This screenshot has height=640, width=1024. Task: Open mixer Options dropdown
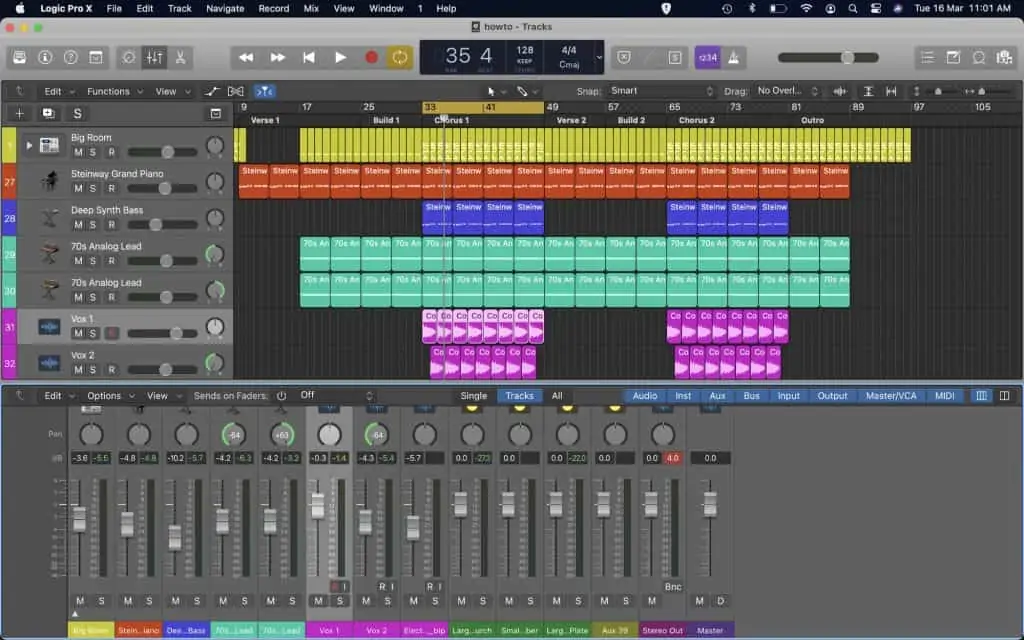[110, 396]
